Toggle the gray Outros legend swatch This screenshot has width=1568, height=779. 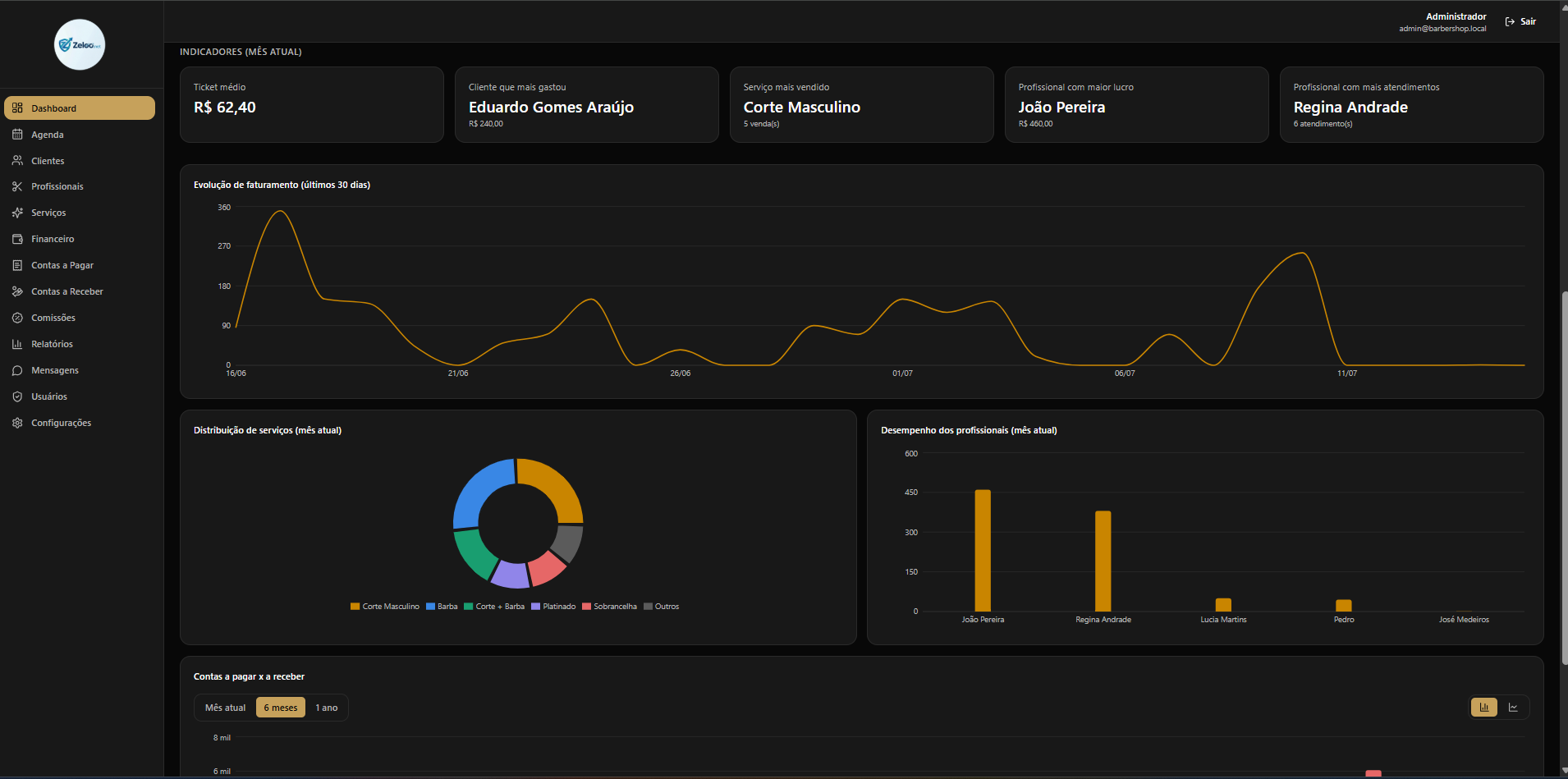648,607
